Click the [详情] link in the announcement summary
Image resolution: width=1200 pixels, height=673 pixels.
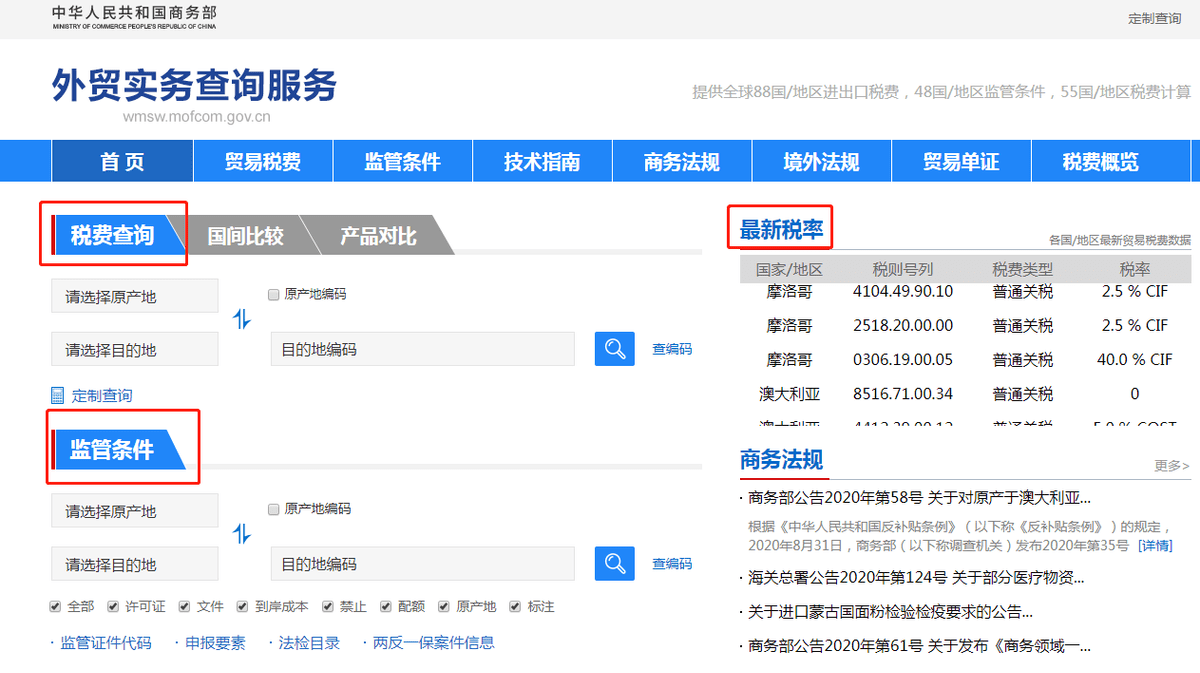tap(1155, 545)
